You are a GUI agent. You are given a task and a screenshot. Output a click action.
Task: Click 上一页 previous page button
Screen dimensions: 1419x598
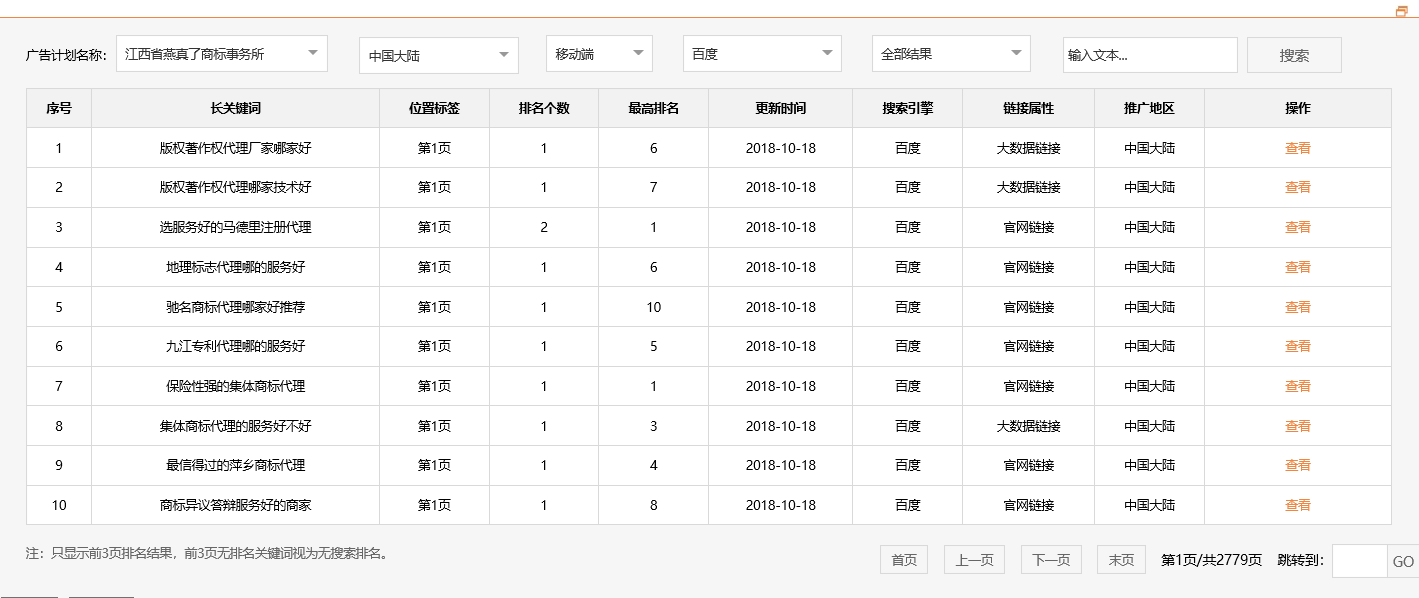(x=974, y=560)
